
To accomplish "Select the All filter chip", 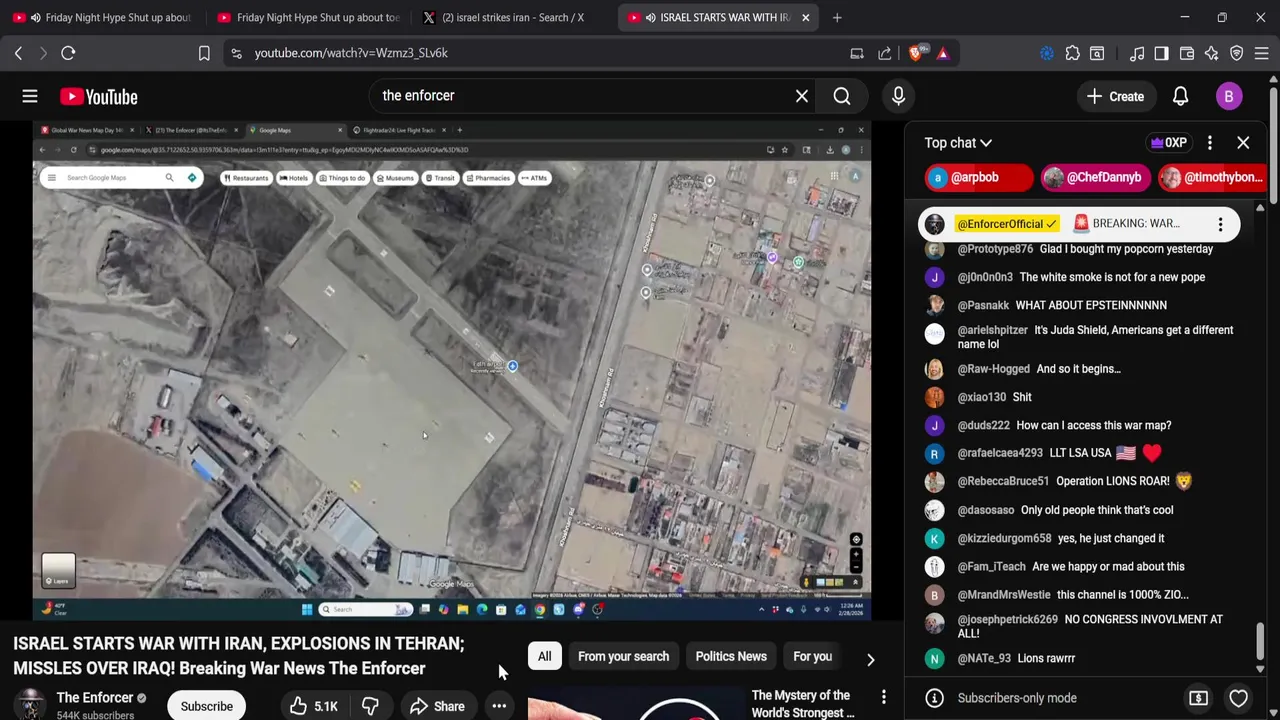I will click(544, 656).
